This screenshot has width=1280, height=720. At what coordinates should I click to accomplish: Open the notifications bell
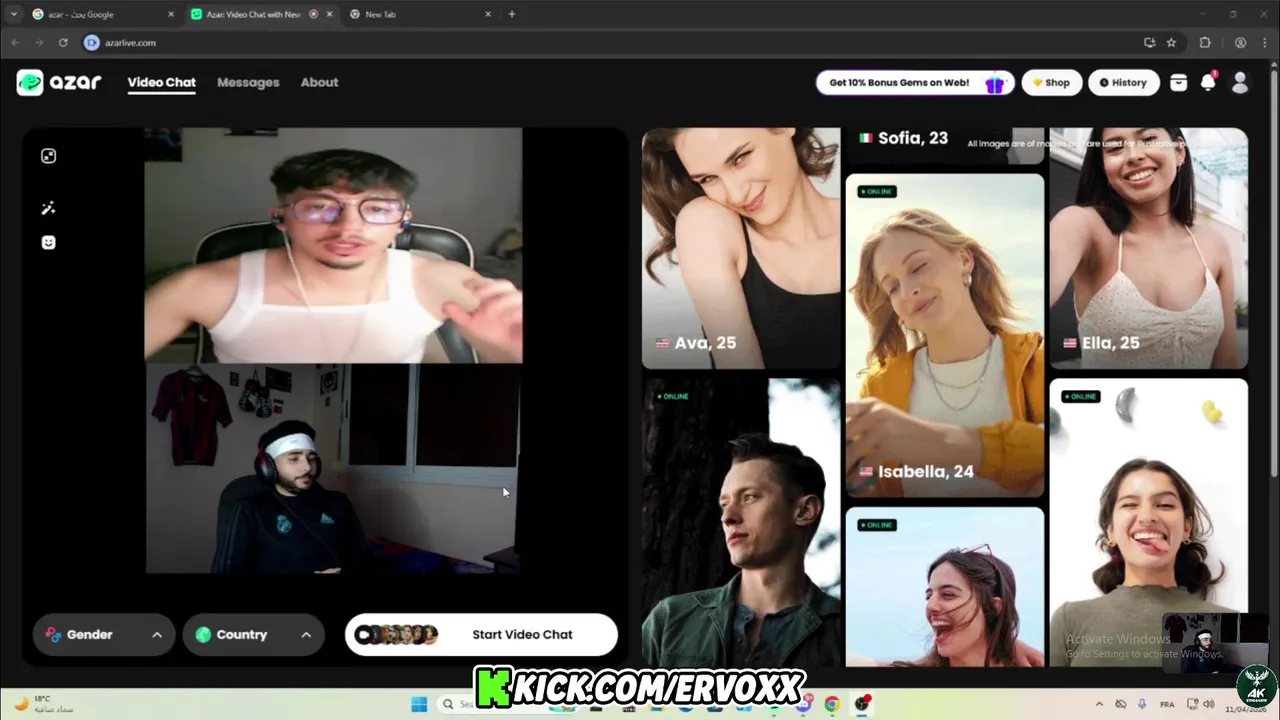click(x=1208, y=82)
